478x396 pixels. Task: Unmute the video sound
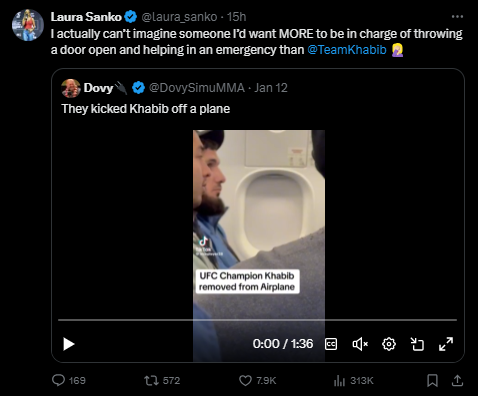pyautogui.click(x=360, y=344)
